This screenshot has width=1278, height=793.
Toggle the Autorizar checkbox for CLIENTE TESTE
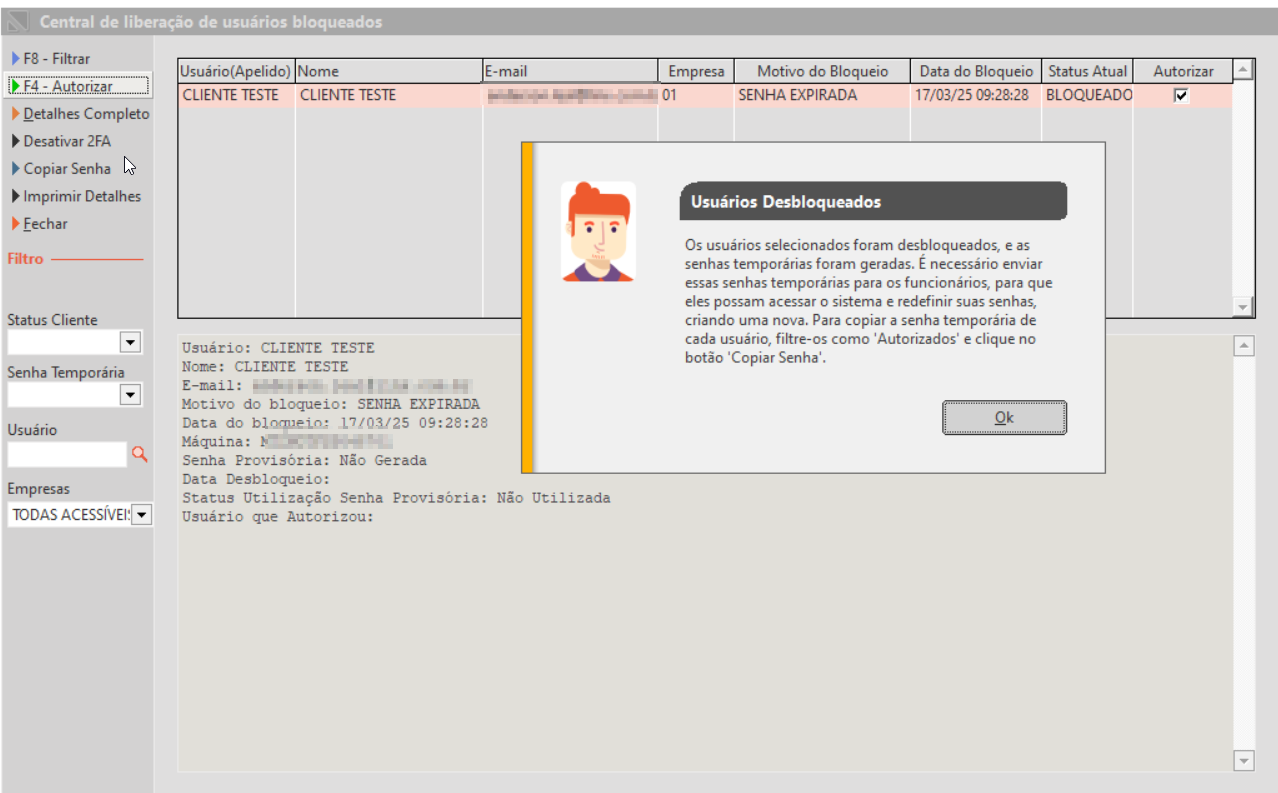[1181, 96]
